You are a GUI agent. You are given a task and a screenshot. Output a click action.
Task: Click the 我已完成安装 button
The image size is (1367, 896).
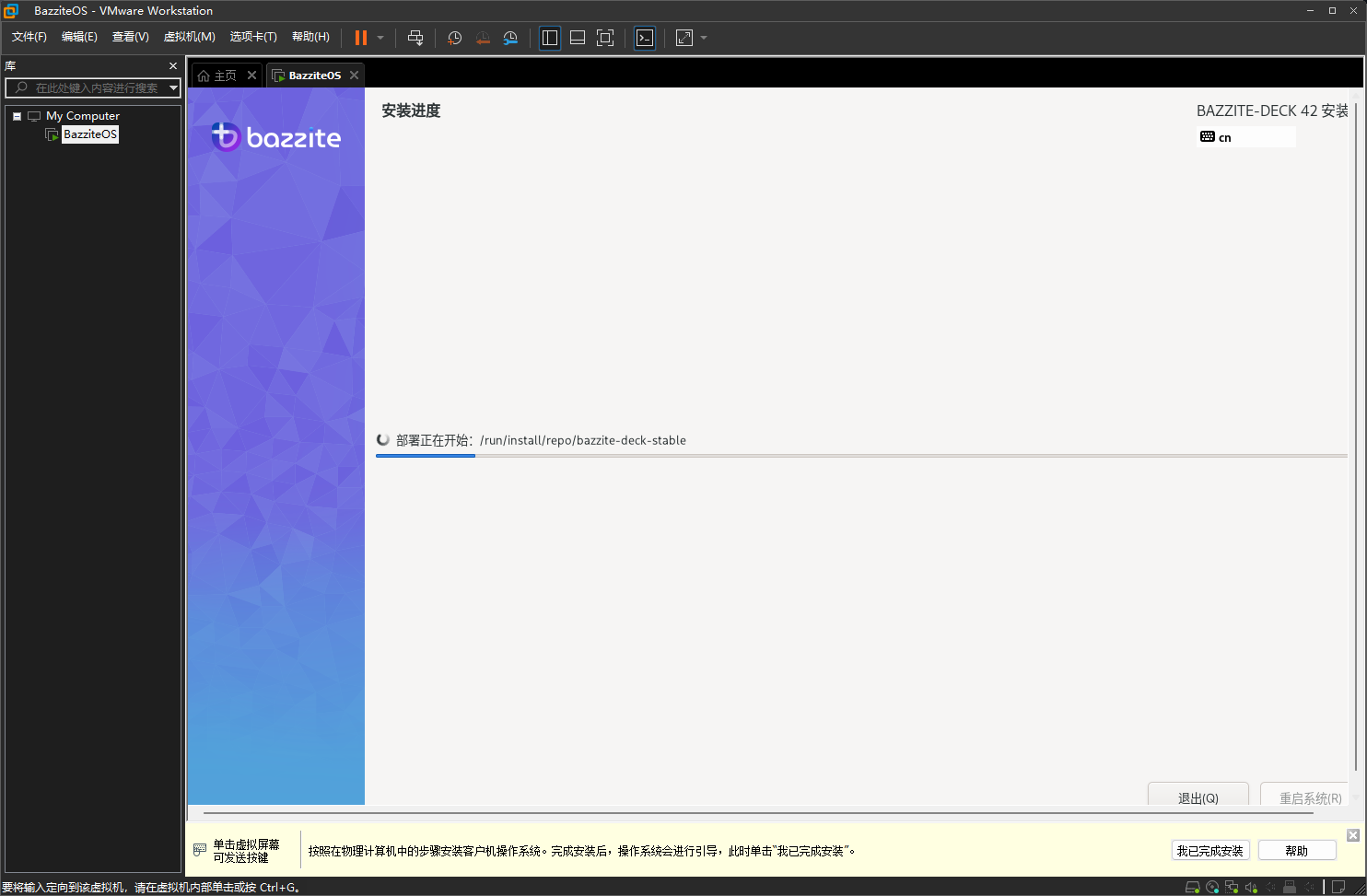point(1209,851)
